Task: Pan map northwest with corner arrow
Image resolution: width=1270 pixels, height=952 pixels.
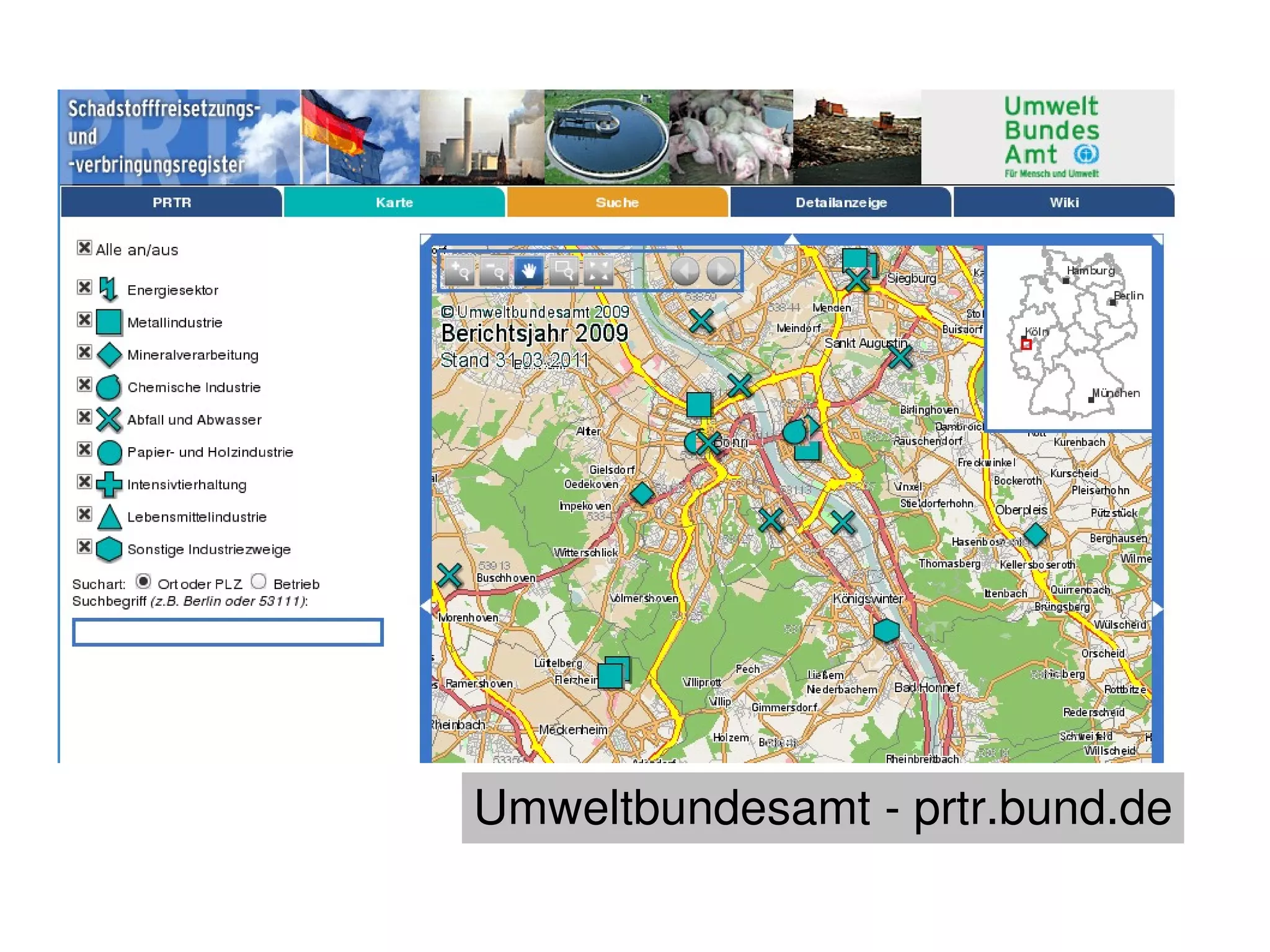Action: pos(425,239)
